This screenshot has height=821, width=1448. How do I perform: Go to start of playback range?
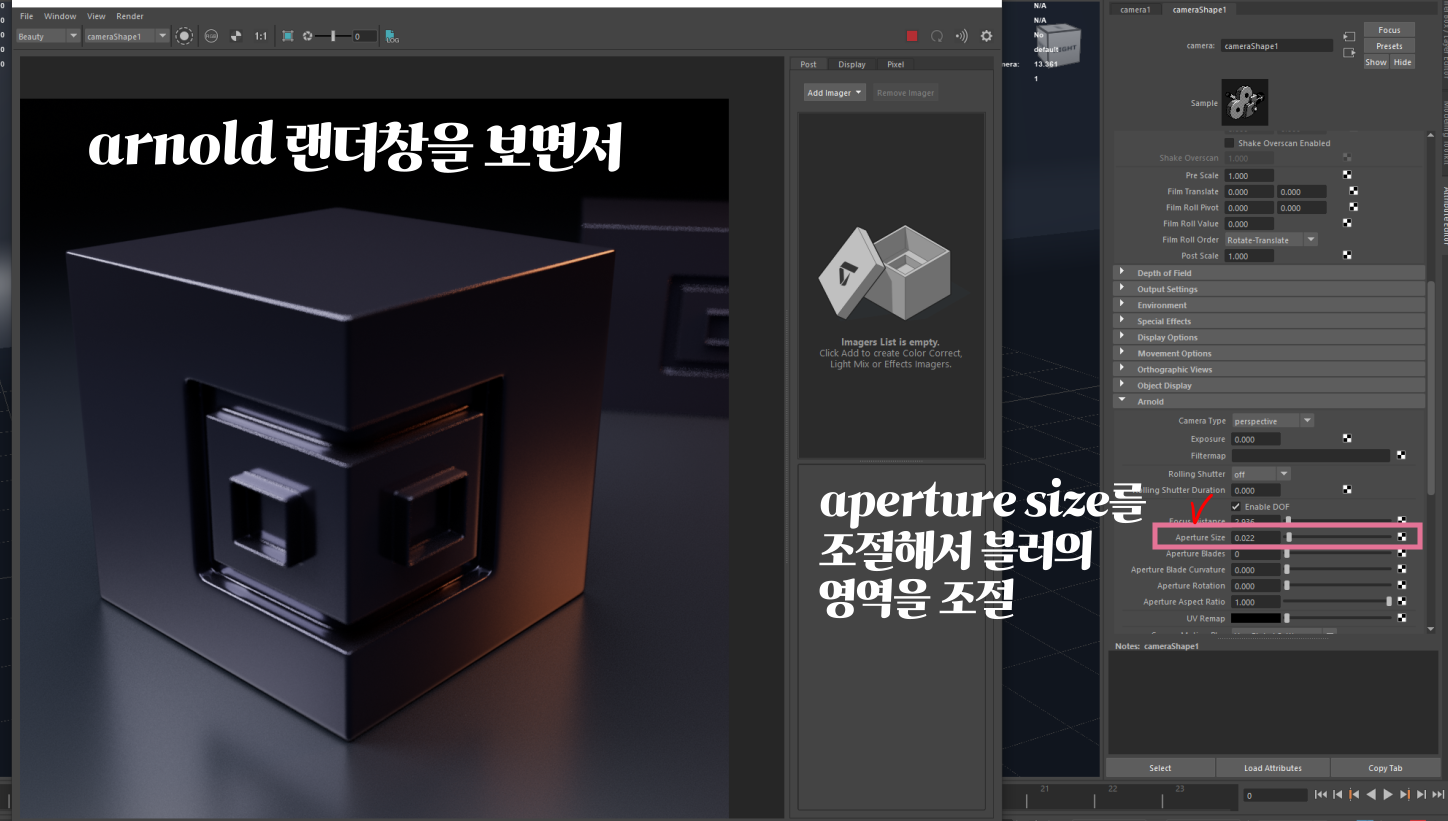pyautogui.click(x=1321, y=794)
